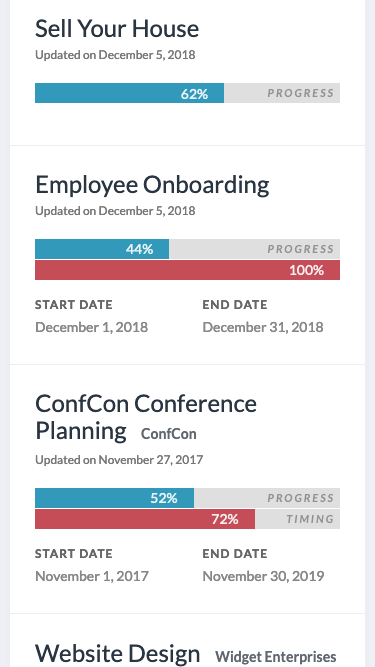Viewport: 375px width, 667px height.
Task: Open the Employee Onboarding project
Action: (x=152, y=185)
